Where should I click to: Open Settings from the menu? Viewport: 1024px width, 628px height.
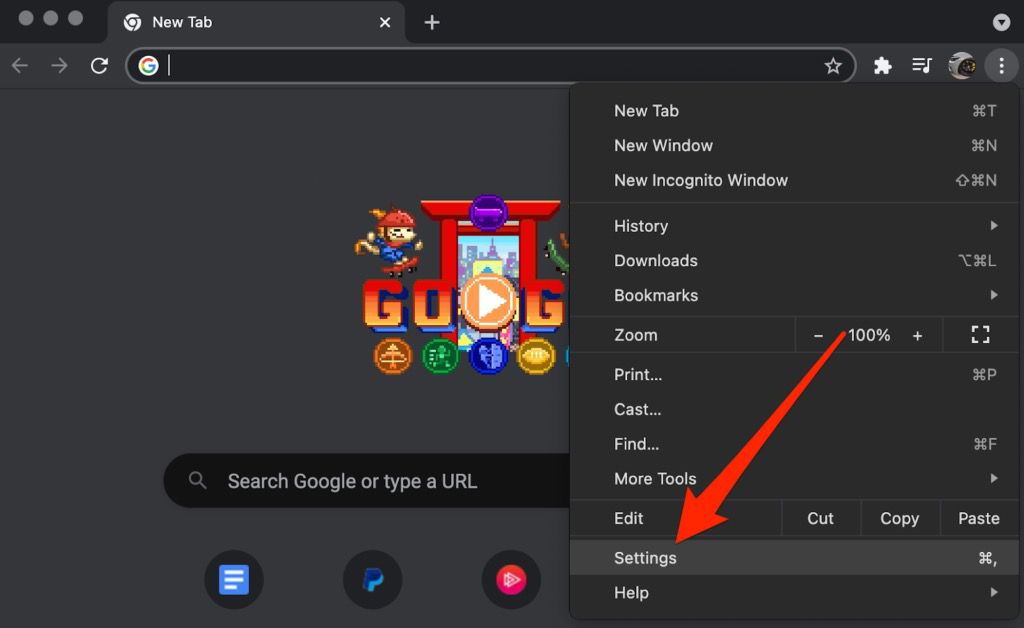[x=795, y=557]
